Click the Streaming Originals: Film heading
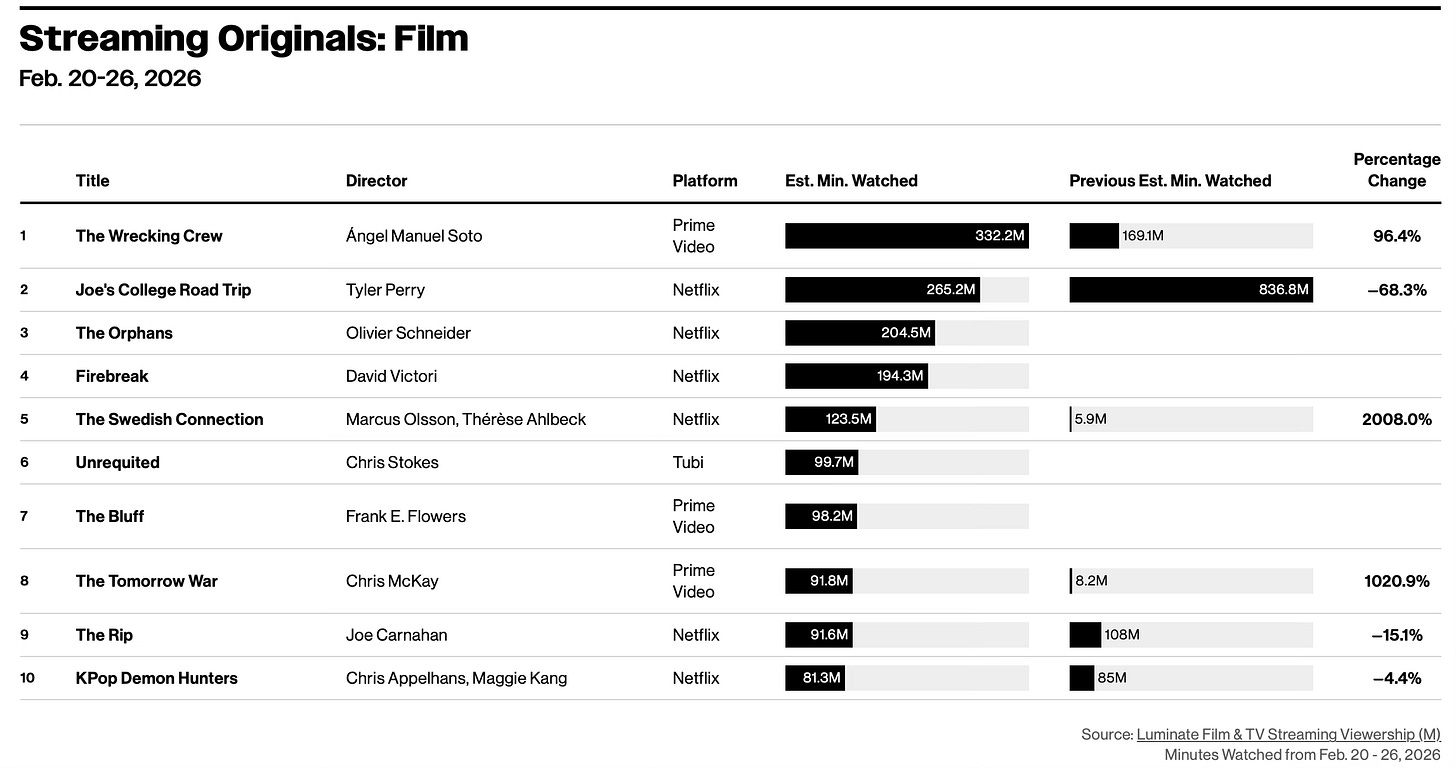1456x768 pixels. pyautogui.click(x=244, y=38)
